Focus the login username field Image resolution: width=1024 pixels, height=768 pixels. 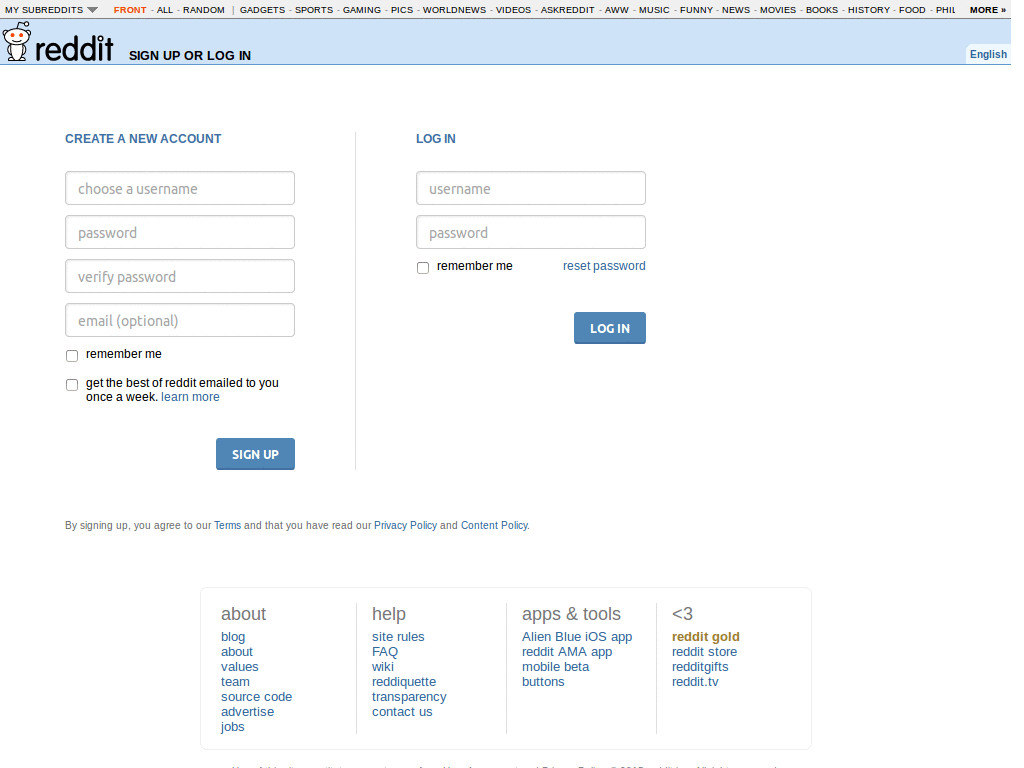pos(531,188)
